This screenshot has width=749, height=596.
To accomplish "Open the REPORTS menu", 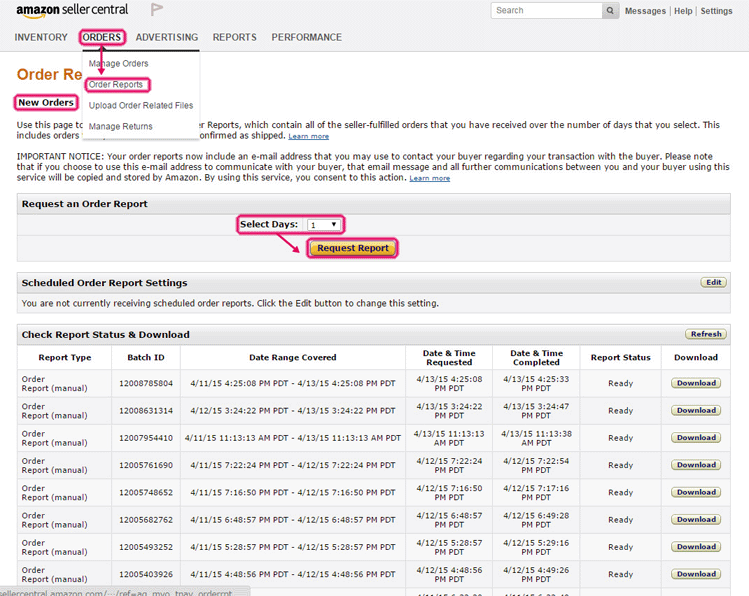I will tap(235, 37).
